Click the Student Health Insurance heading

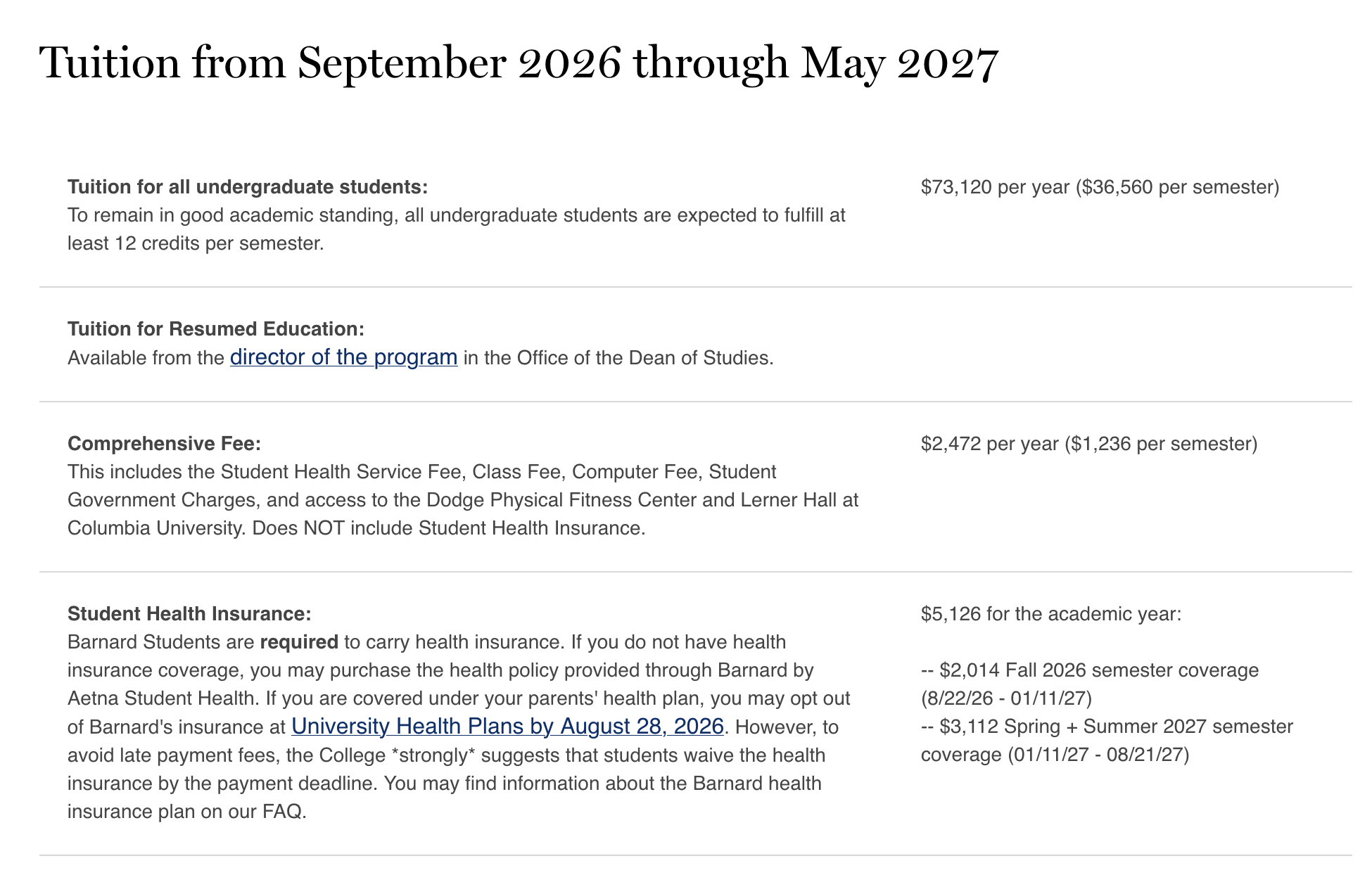[x=189, y=614]
